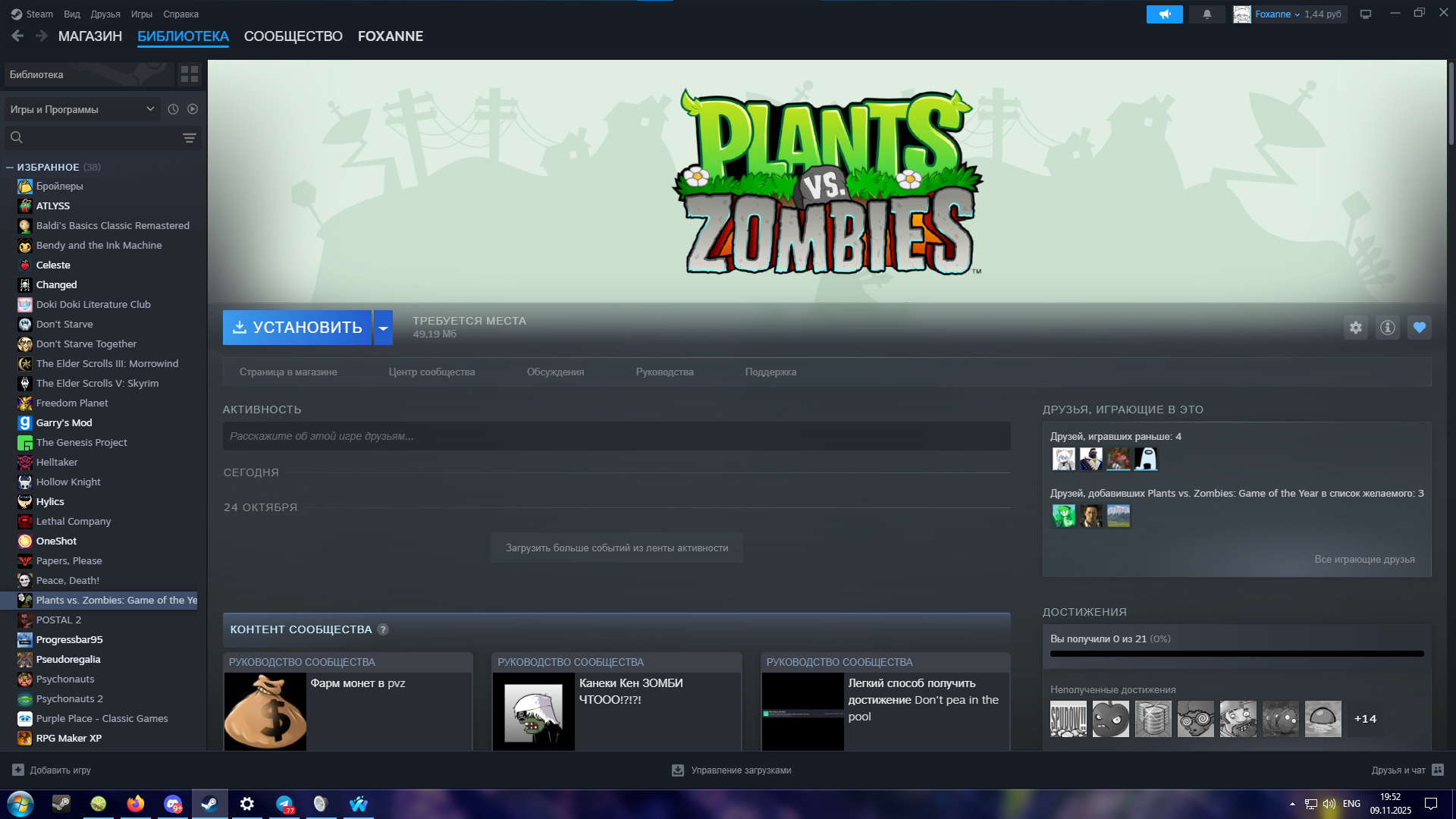Enter Big Picture mode icon
Image resolution: width=1456 pixels, height=819 pixels.
coord(1366,14)
